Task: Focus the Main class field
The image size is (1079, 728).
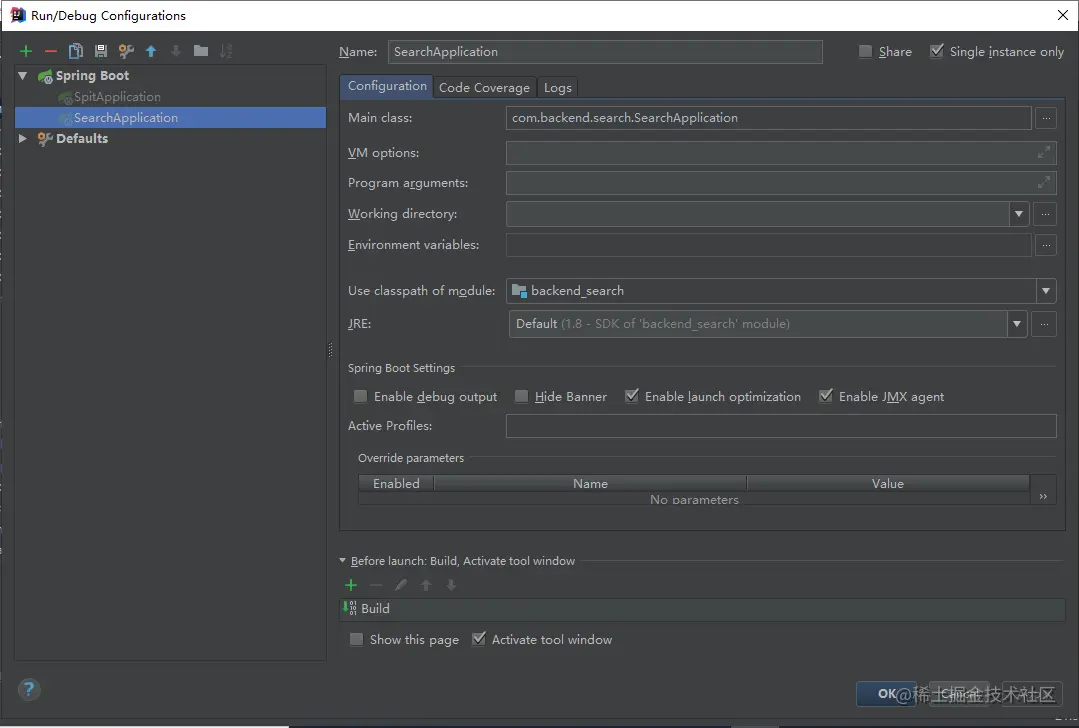Action: pyautogui.click(x=769, y=118)
